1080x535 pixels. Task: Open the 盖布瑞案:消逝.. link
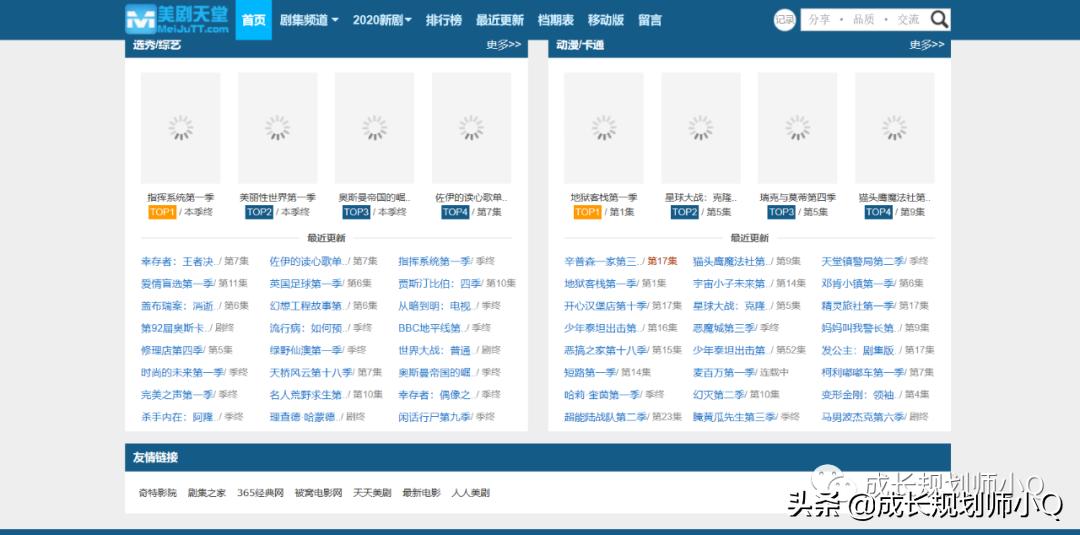point(180,306)
